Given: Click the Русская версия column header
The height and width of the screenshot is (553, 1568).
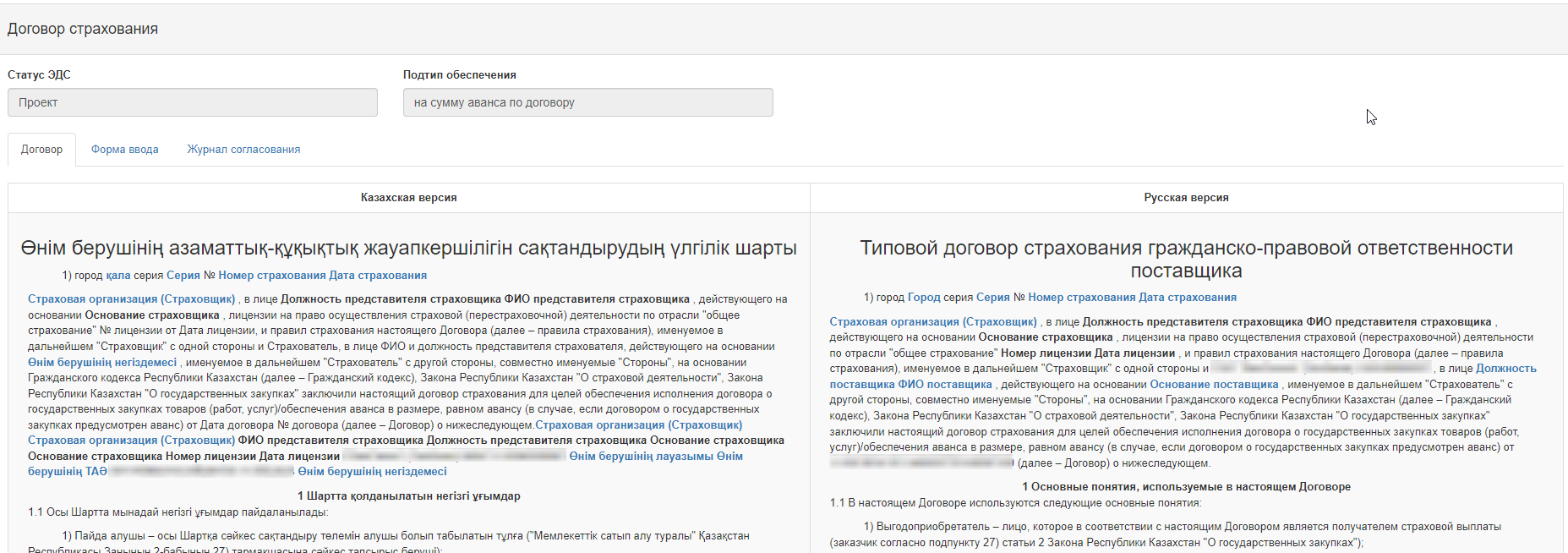Looking at the screenshot, I should click(x=1186, y=198).
